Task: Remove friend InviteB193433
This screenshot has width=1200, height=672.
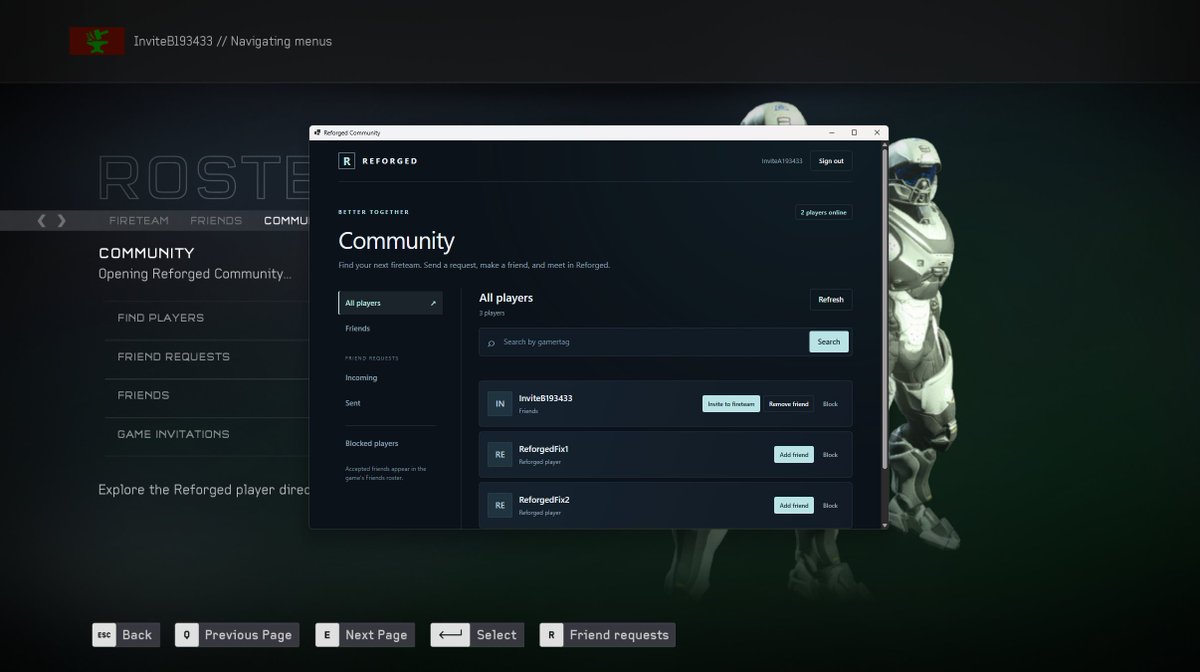Action: pyautogui.click(x=788, y=404)
